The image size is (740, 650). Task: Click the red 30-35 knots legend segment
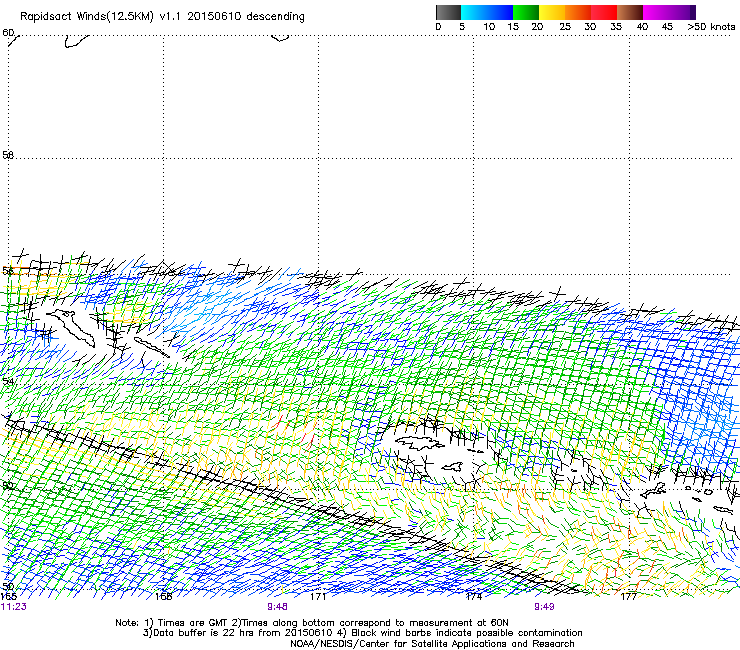[x=604, y=12]
